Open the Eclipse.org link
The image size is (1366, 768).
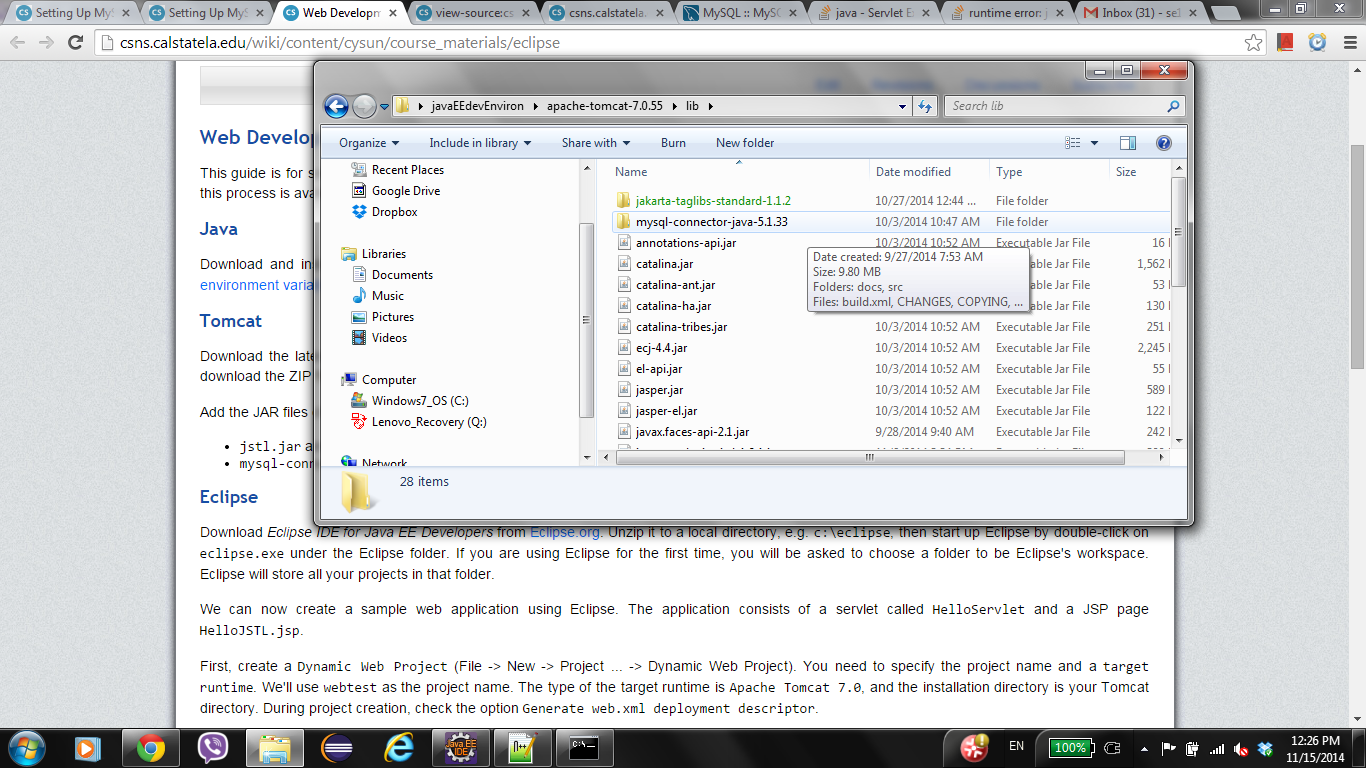(x=565, y=532)
